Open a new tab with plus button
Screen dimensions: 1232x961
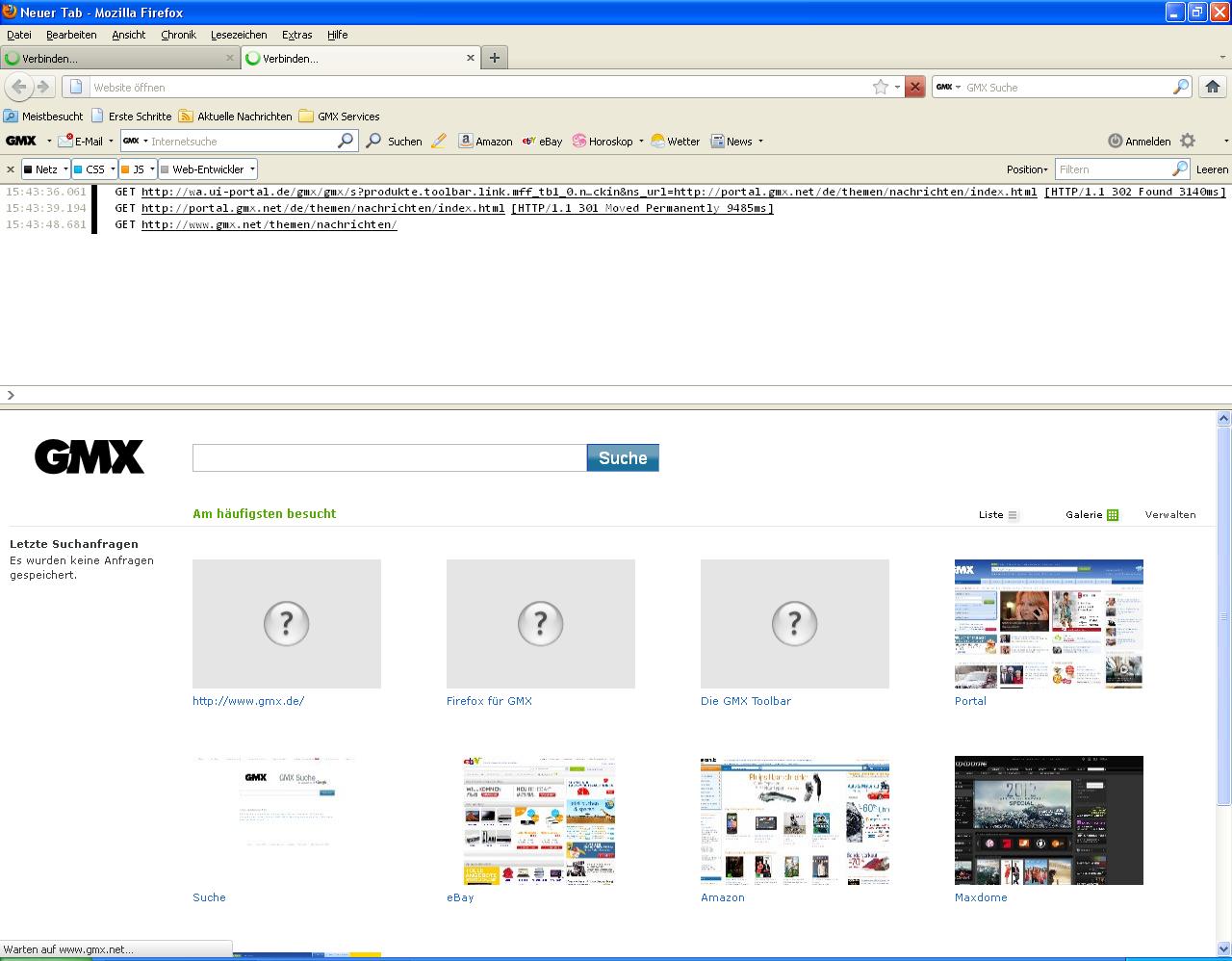coord(495,58)
